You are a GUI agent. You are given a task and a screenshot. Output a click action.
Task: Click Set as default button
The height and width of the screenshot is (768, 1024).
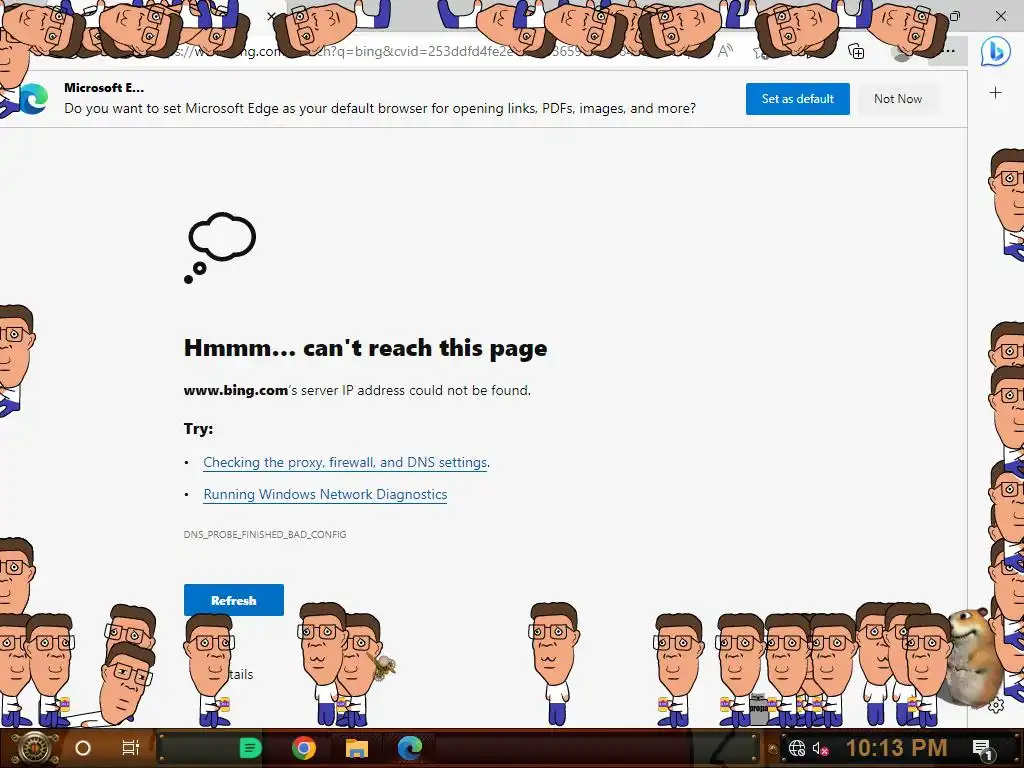797,99
